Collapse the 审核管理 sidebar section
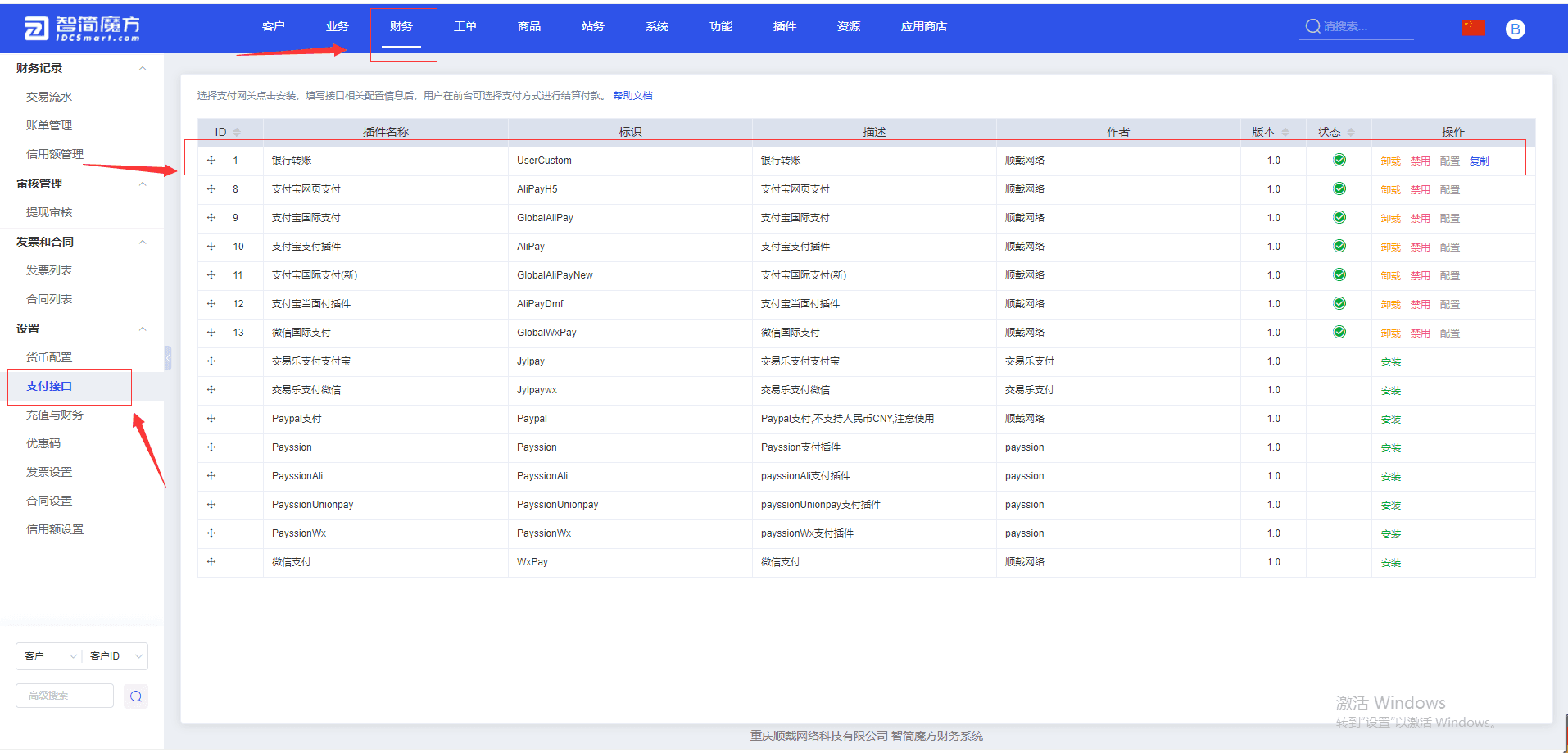The height and width of the screenshot is (753, 1568). (143, 184)
